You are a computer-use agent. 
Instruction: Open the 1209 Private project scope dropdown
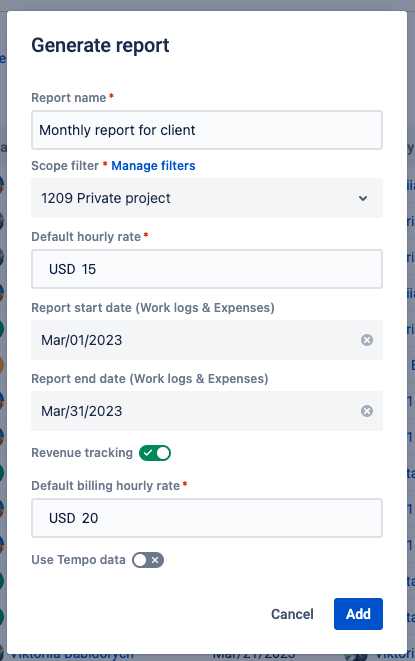207,198
